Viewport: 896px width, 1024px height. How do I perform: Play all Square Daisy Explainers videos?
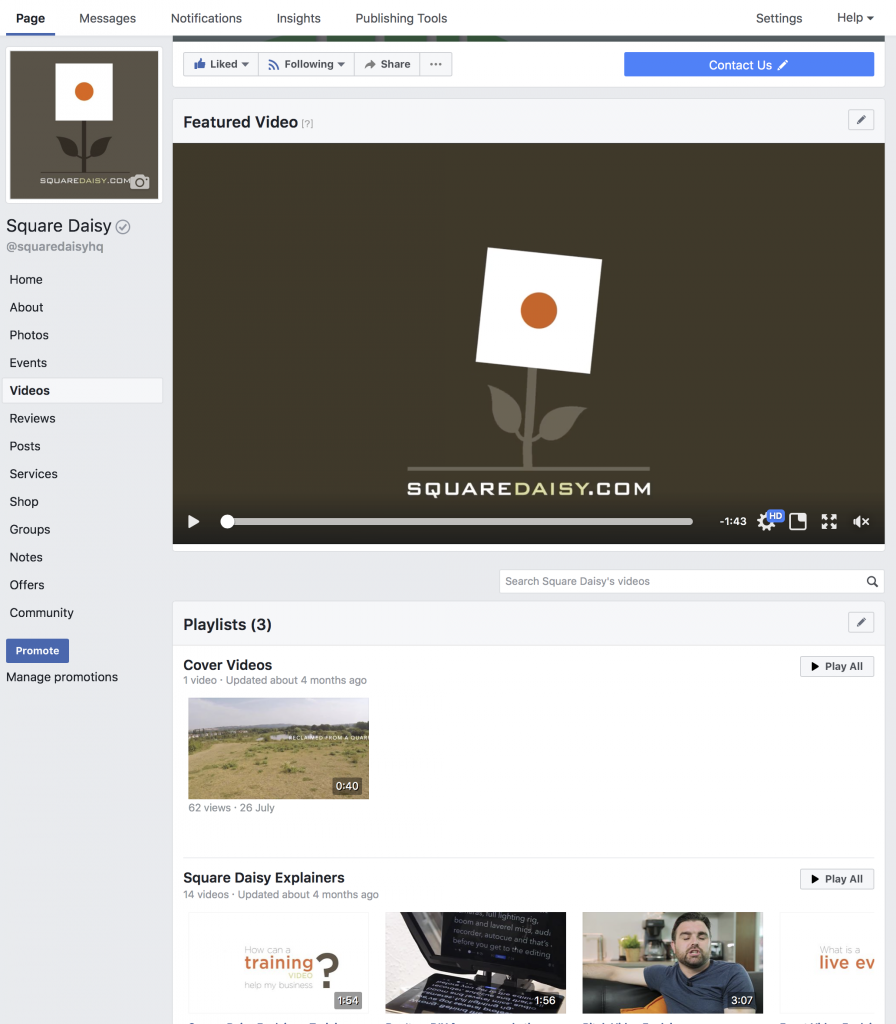click(x=837, y=879)
